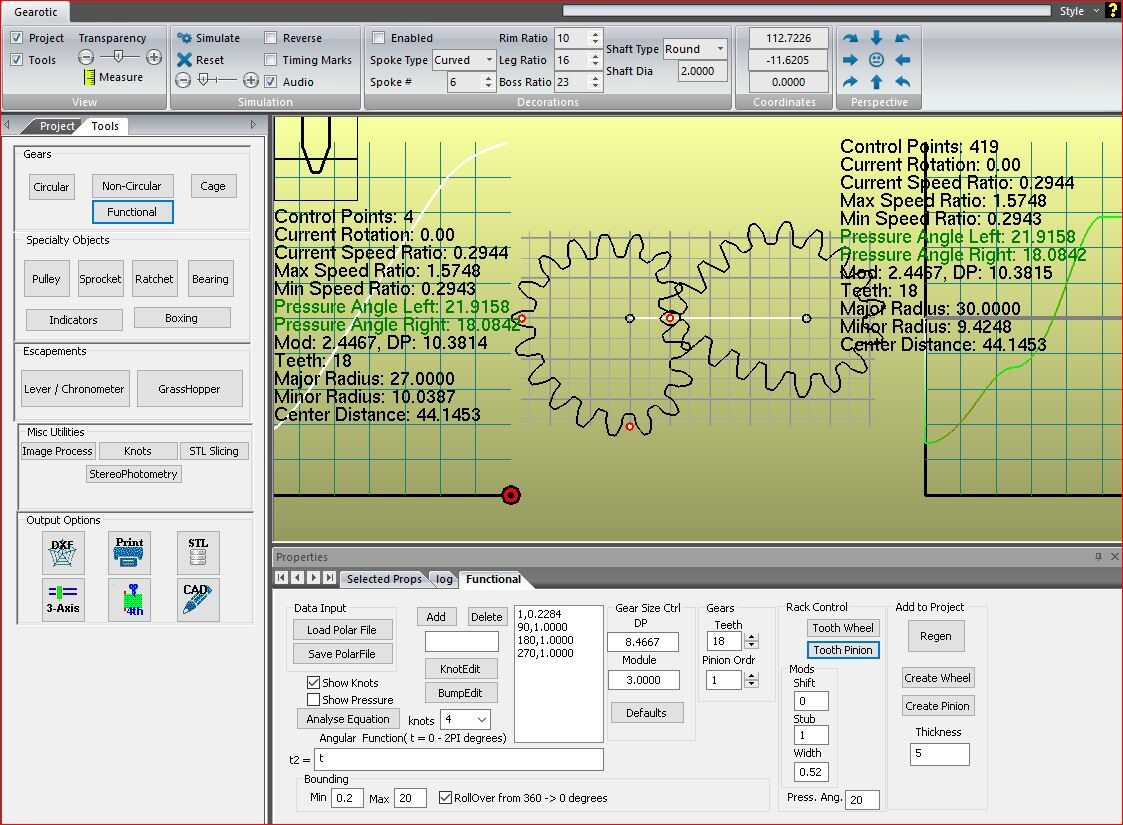Click the perspective left arrow

(902, 60)
